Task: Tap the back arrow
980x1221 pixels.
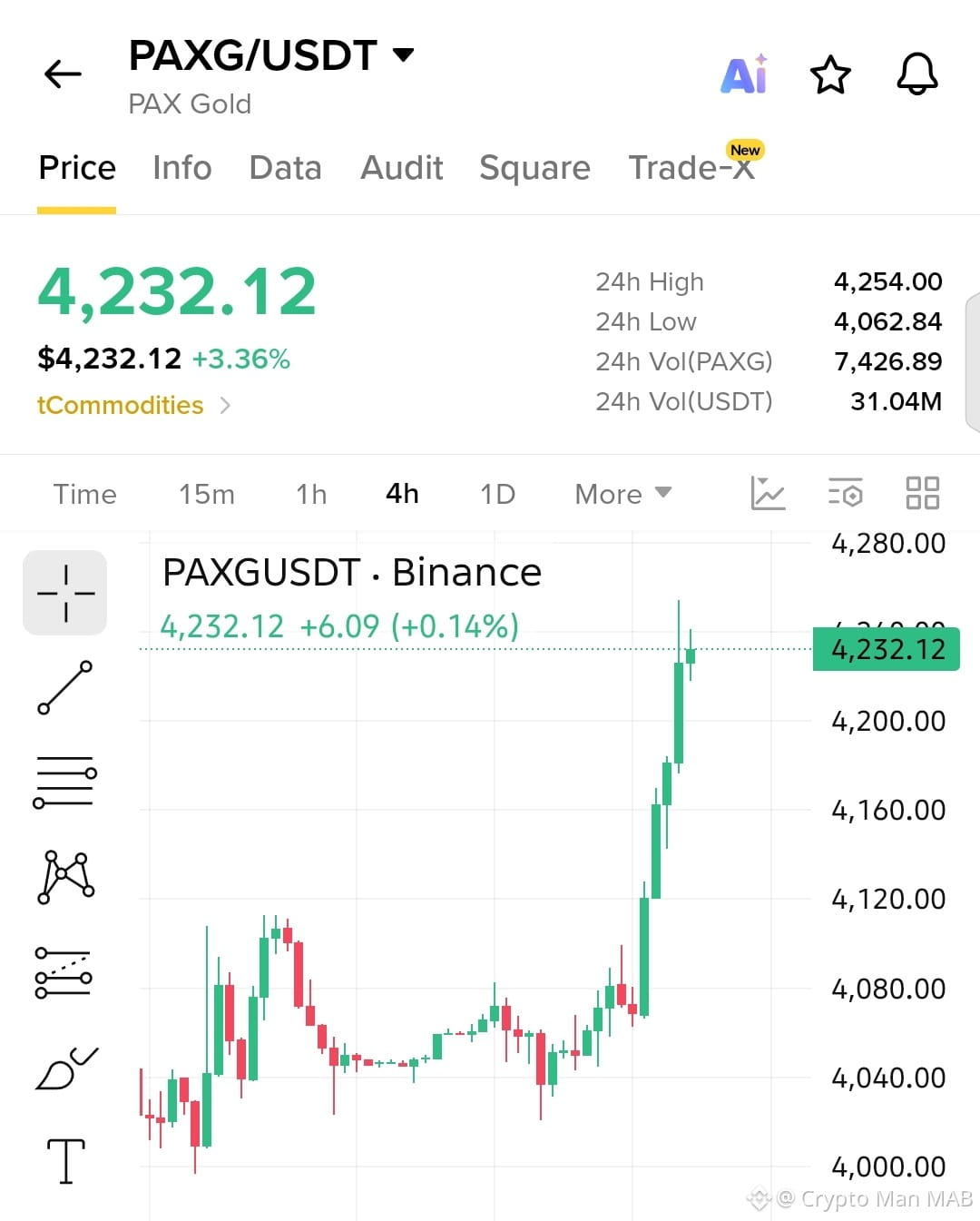Action: [x=63, y=74]
